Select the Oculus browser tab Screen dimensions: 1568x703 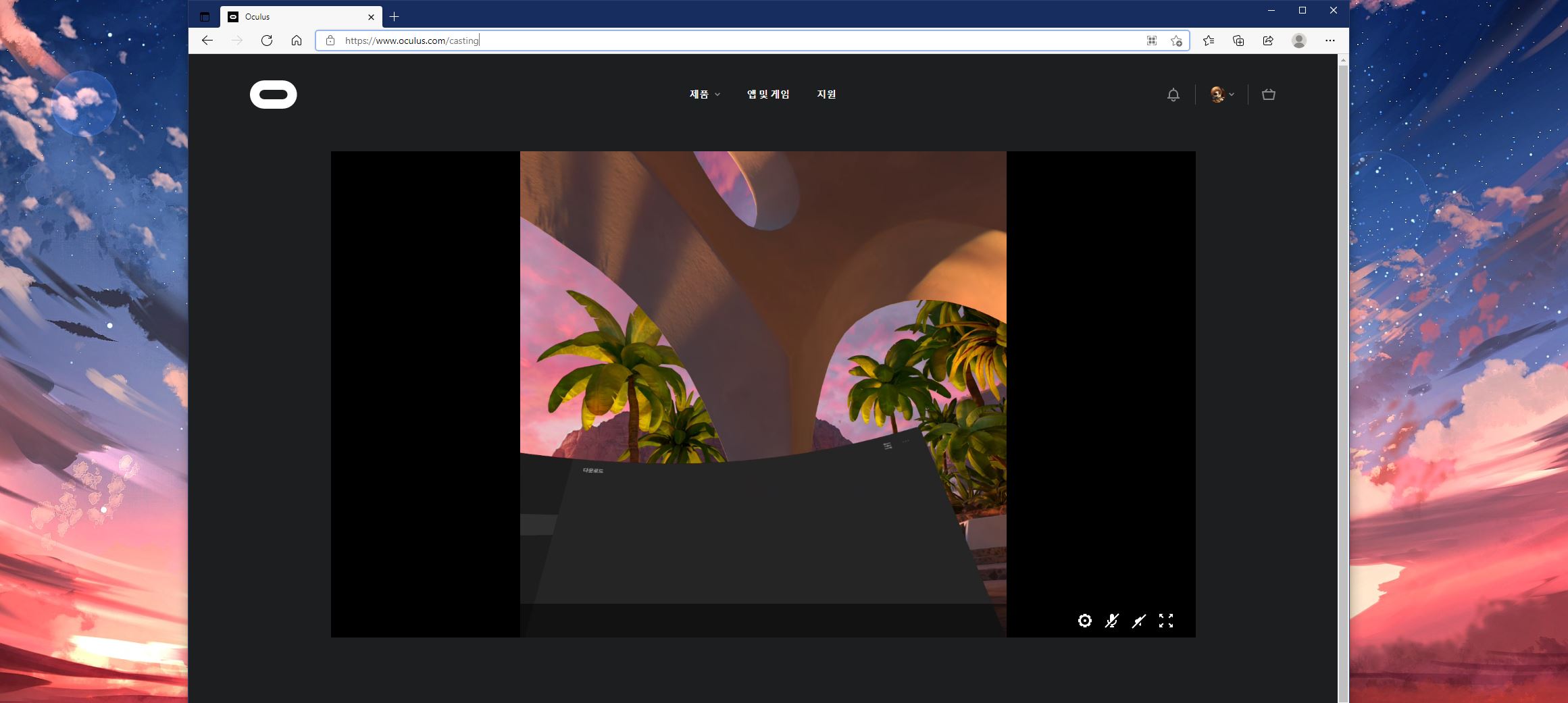point(301,17)
